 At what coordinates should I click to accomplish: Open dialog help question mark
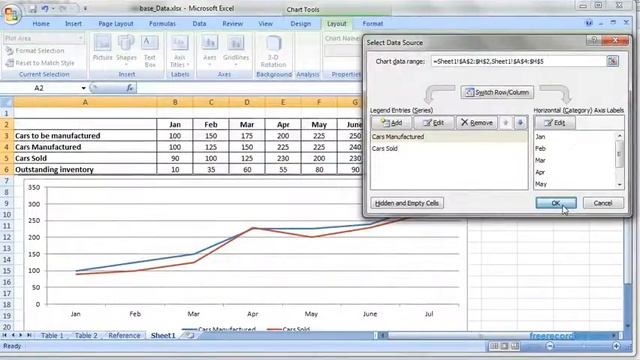(594, 40)
